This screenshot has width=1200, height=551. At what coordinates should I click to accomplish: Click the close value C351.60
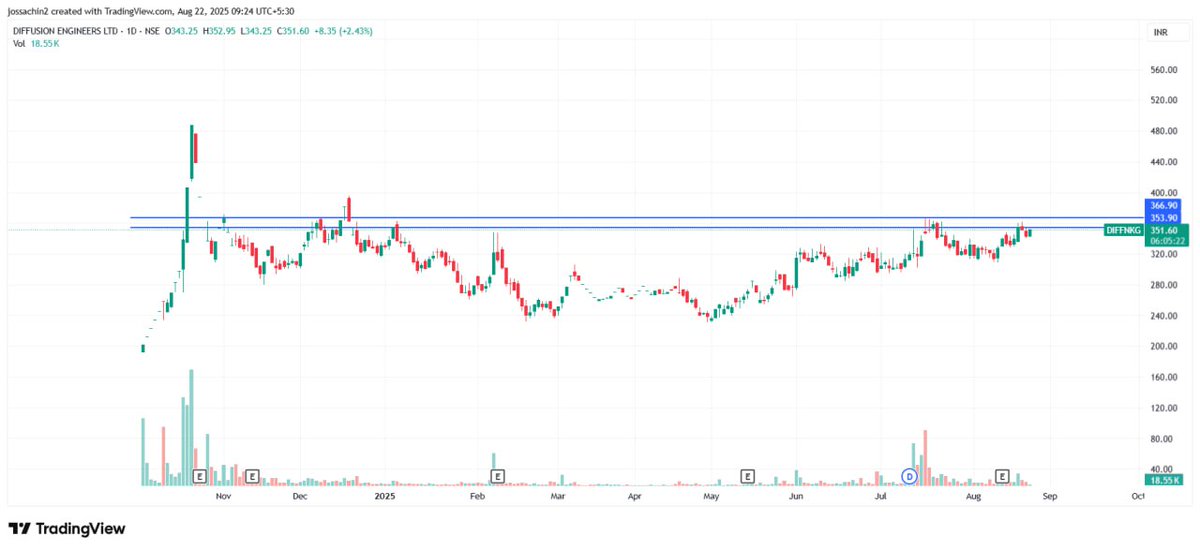tap(293, 32)
